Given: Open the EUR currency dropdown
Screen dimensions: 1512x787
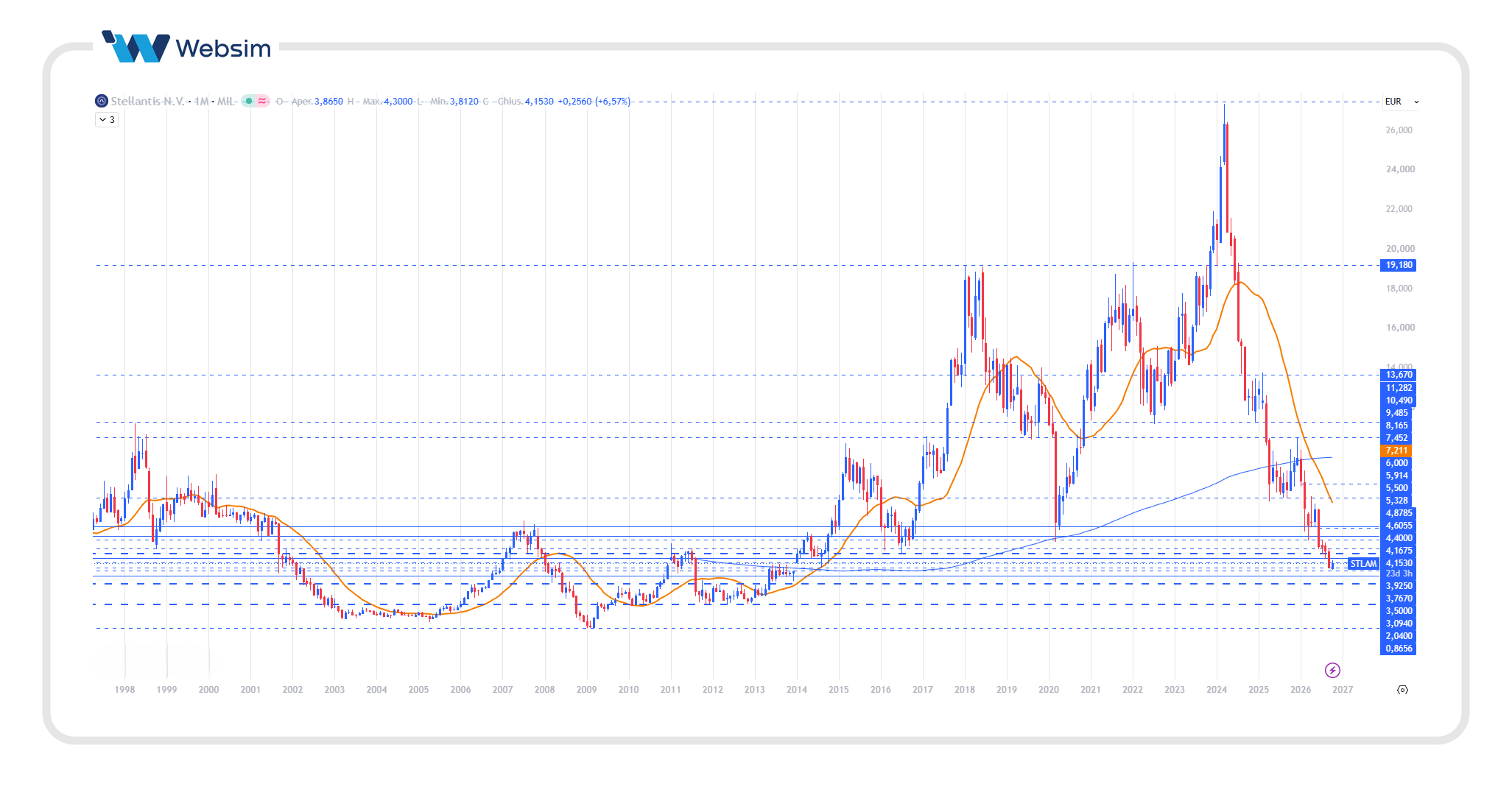Looking at the screenshot, I should pos(1402,102).
